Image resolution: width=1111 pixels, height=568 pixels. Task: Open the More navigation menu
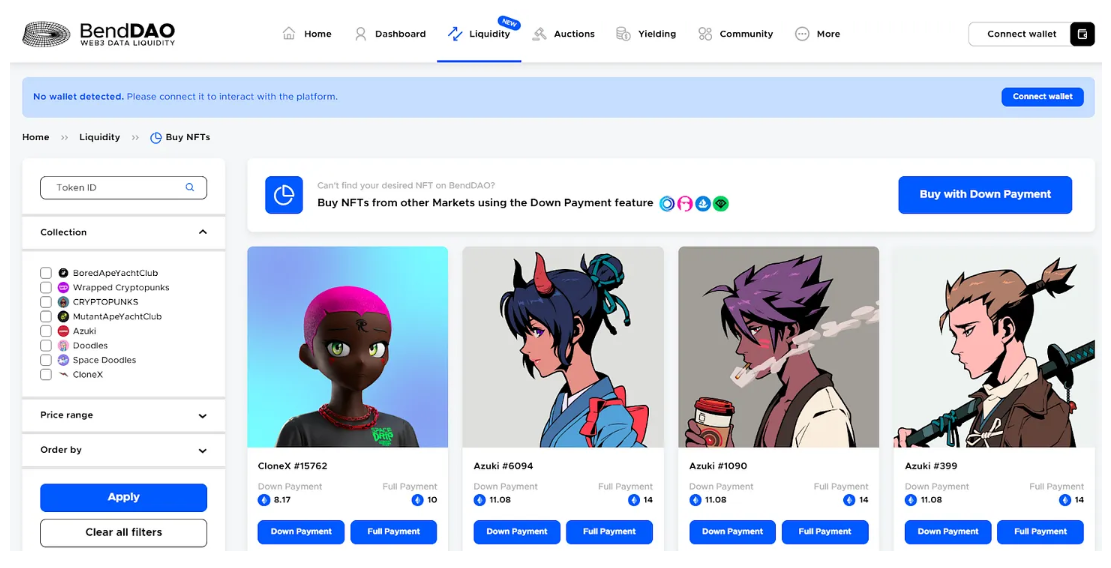818,33
